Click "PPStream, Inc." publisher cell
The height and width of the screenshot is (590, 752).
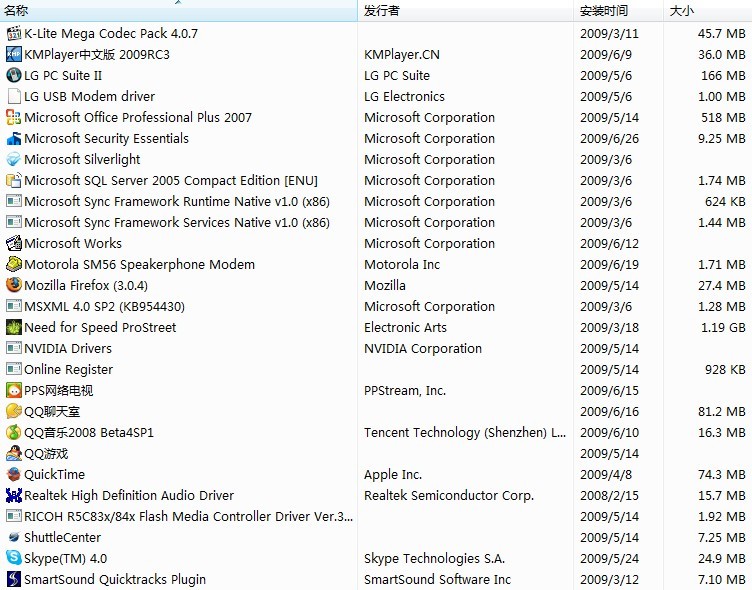click(405, 390)
